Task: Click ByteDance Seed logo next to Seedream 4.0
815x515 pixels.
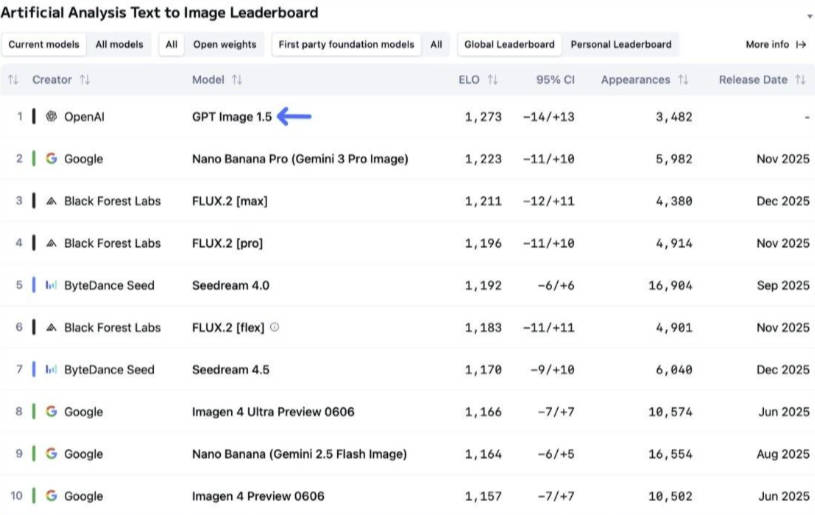Action: tap(51, 285)
